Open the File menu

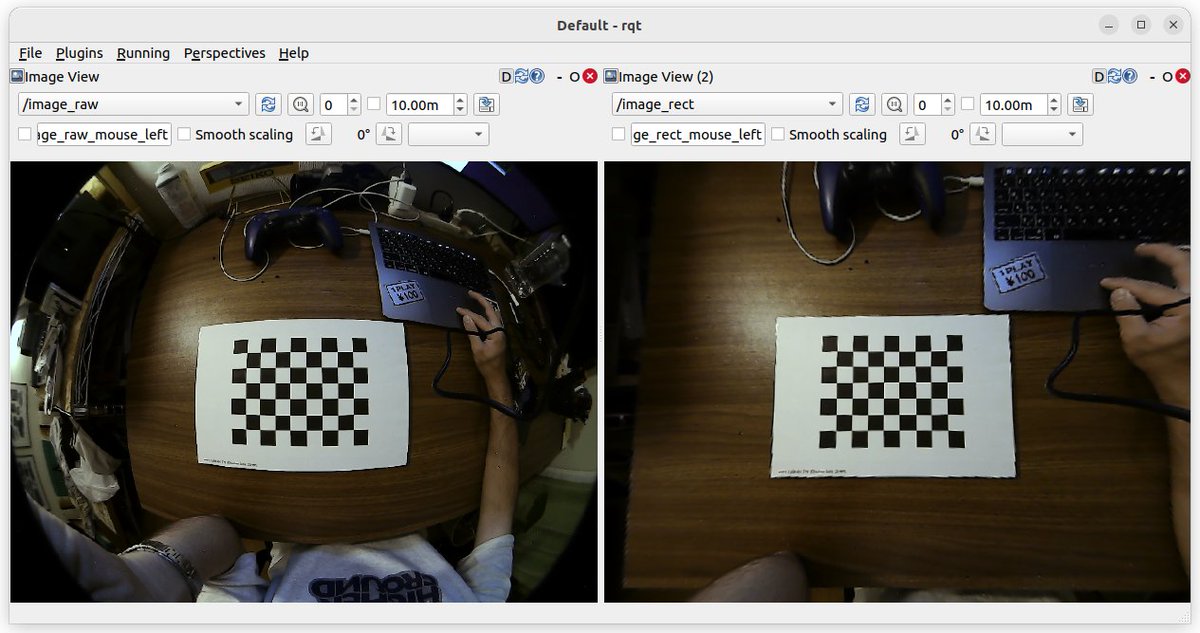tap(30, 53)
